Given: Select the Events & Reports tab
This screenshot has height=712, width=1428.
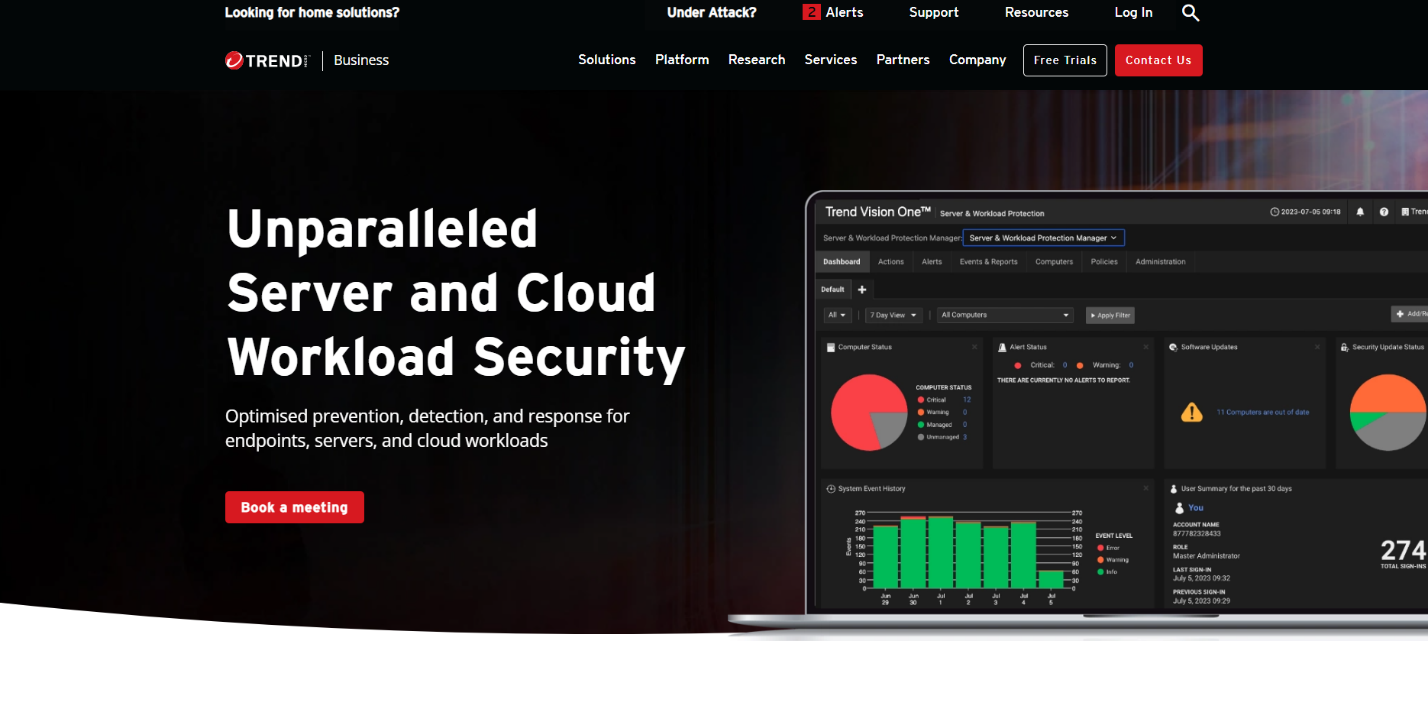Looking at the screenshot, I should click(x=989, y=262).
